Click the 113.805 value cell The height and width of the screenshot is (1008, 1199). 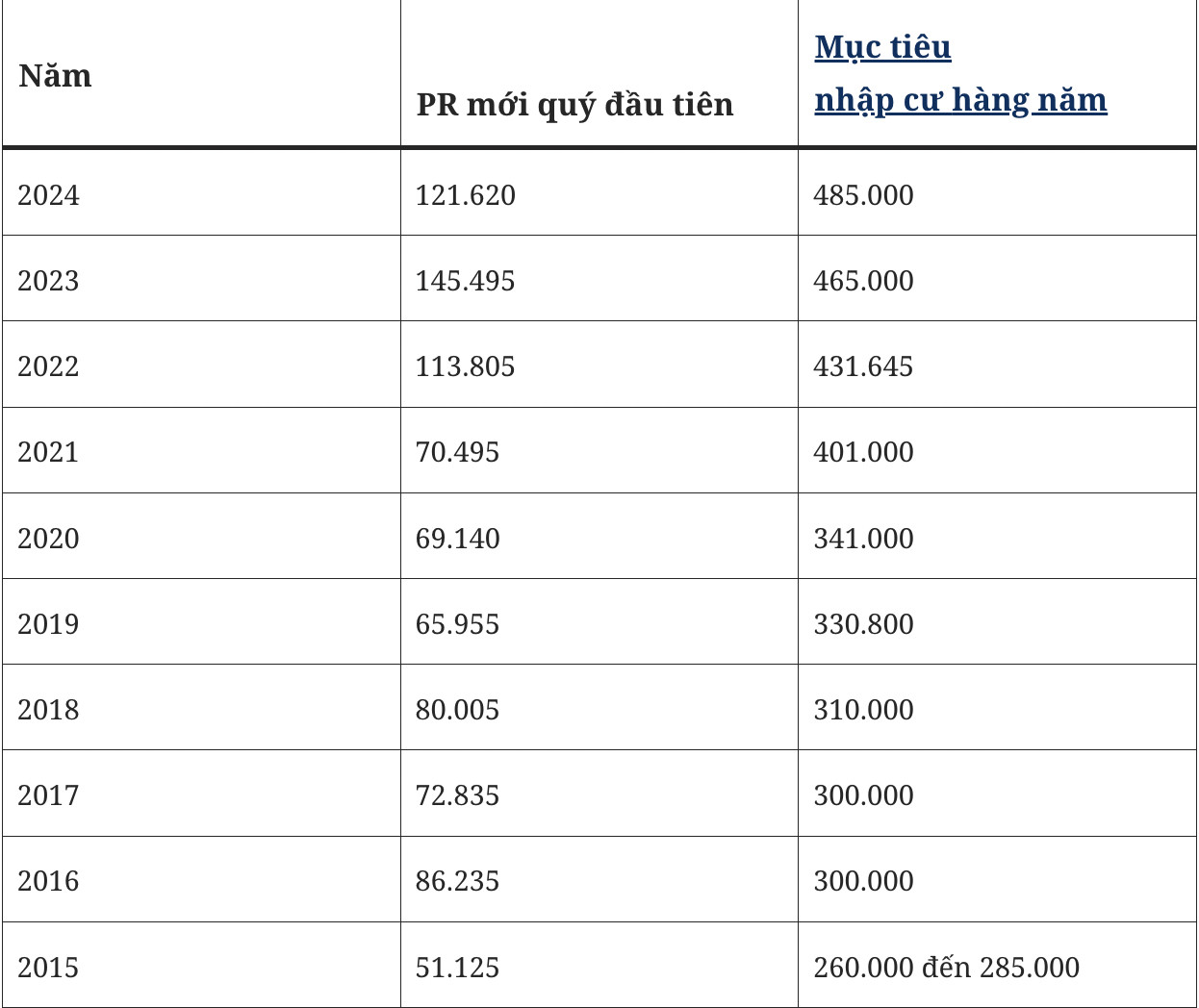coord(599,365)
